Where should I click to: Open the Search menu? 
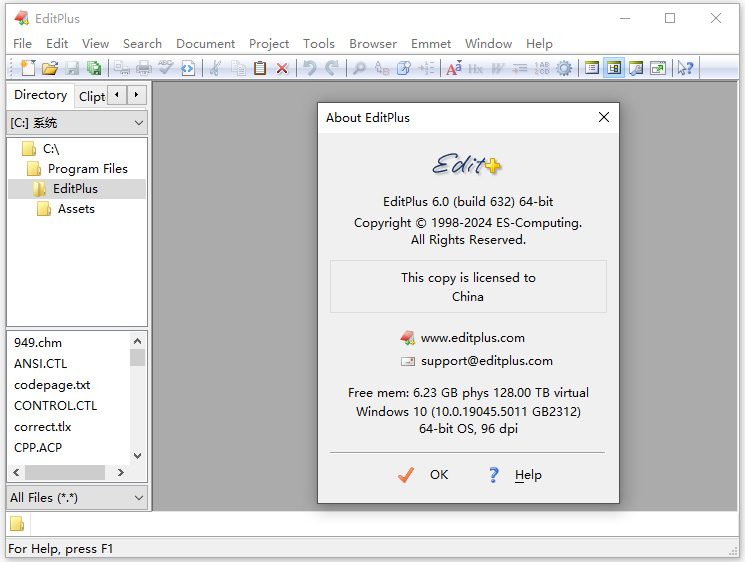coord(142,44)
